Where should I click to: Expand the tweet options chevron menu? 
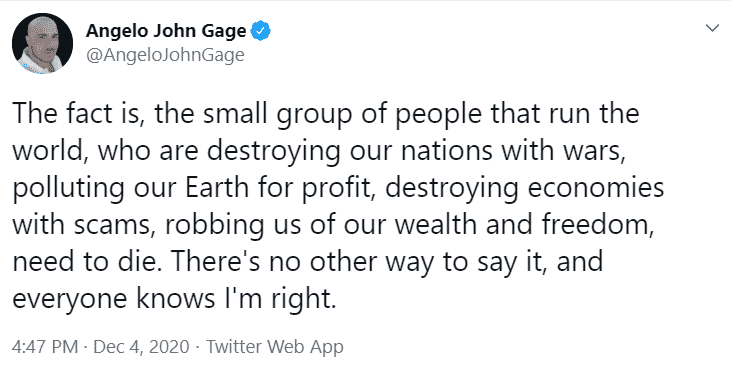tap(712, 29)
